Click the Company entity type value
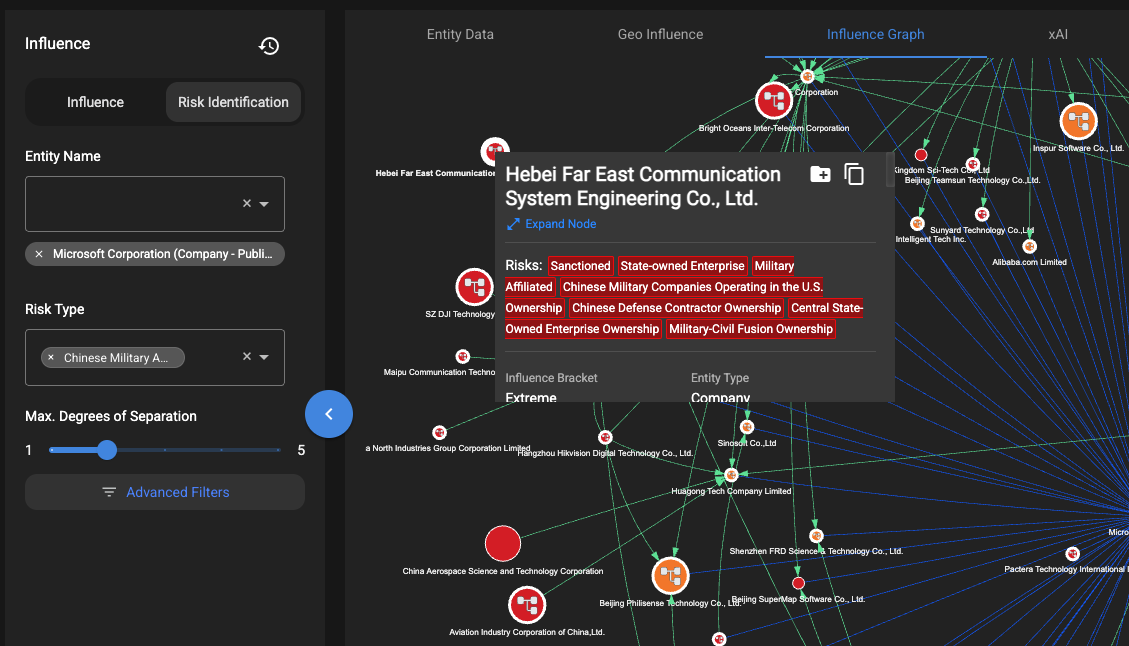 pyautogui.click(x=720, y=397)
